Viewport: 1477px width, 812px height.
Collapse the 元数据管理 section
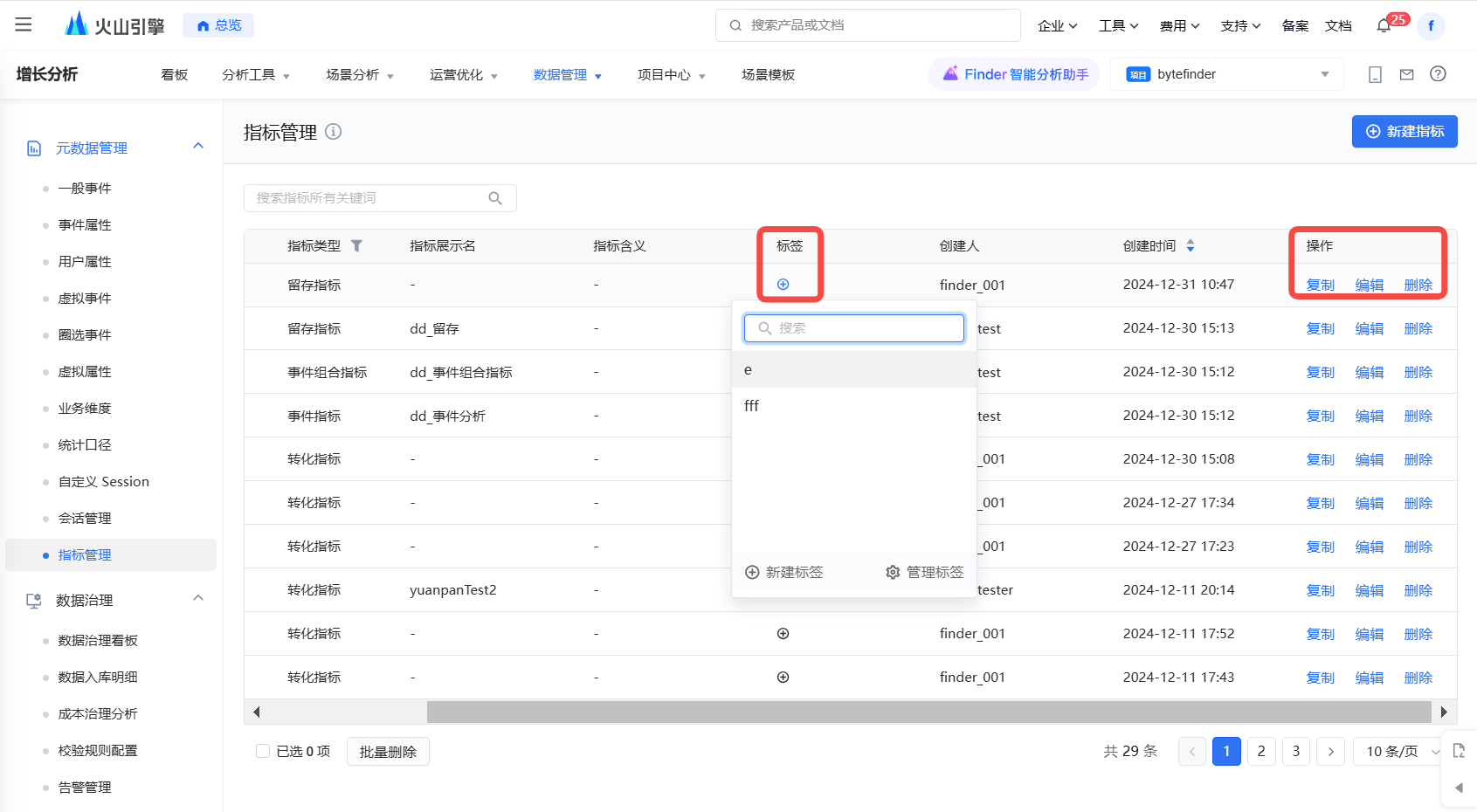[198, 146]
